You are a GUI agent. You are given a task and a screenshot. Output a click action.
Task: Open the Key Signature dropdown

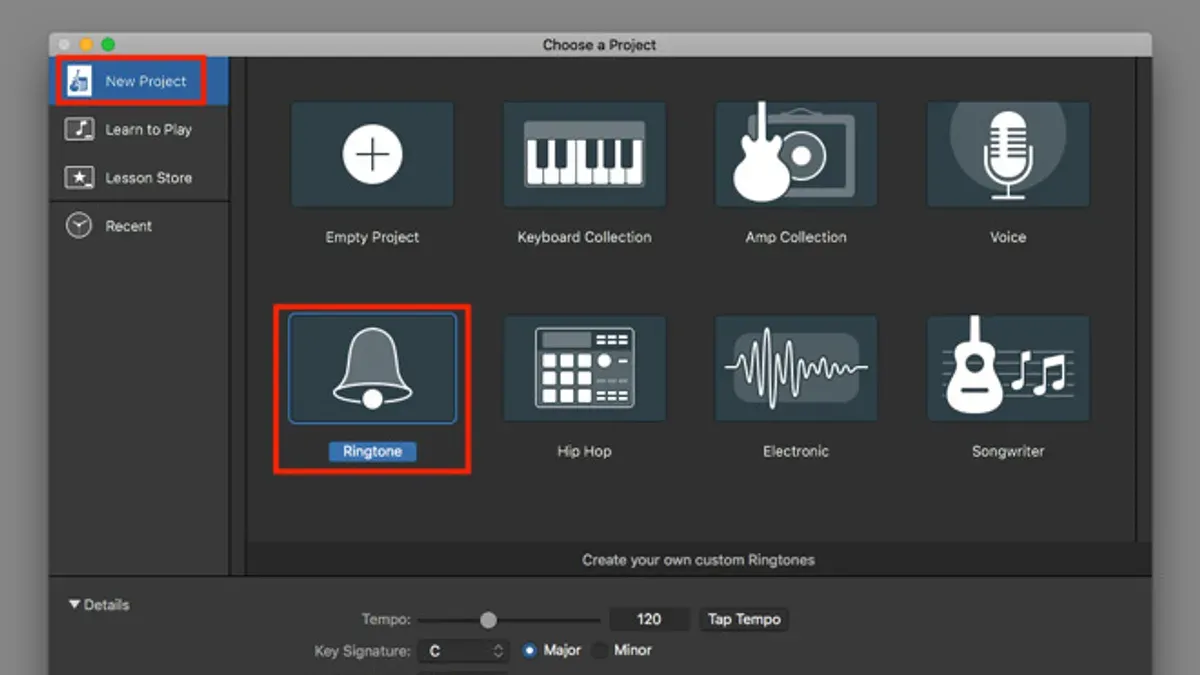[x=464, y=651]
